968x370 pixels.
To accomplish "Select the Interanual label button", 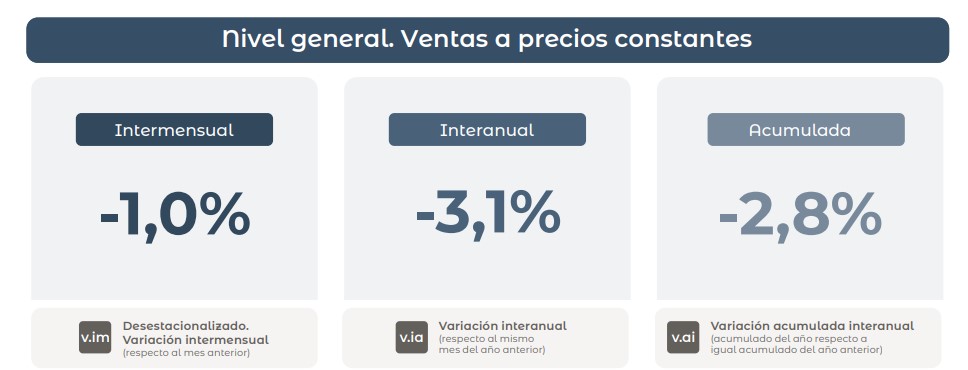I will click(x=487, y=130).
